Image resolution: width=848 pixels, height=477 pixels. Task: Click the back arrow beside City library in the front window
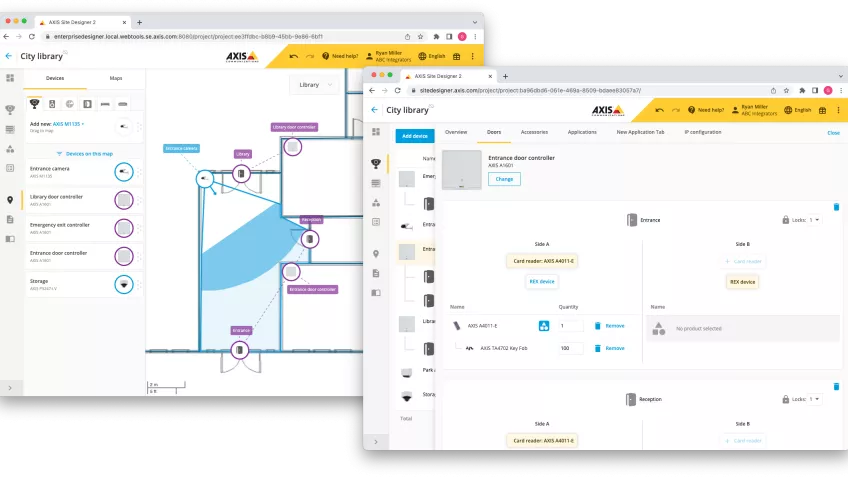[x=375, y=110]
